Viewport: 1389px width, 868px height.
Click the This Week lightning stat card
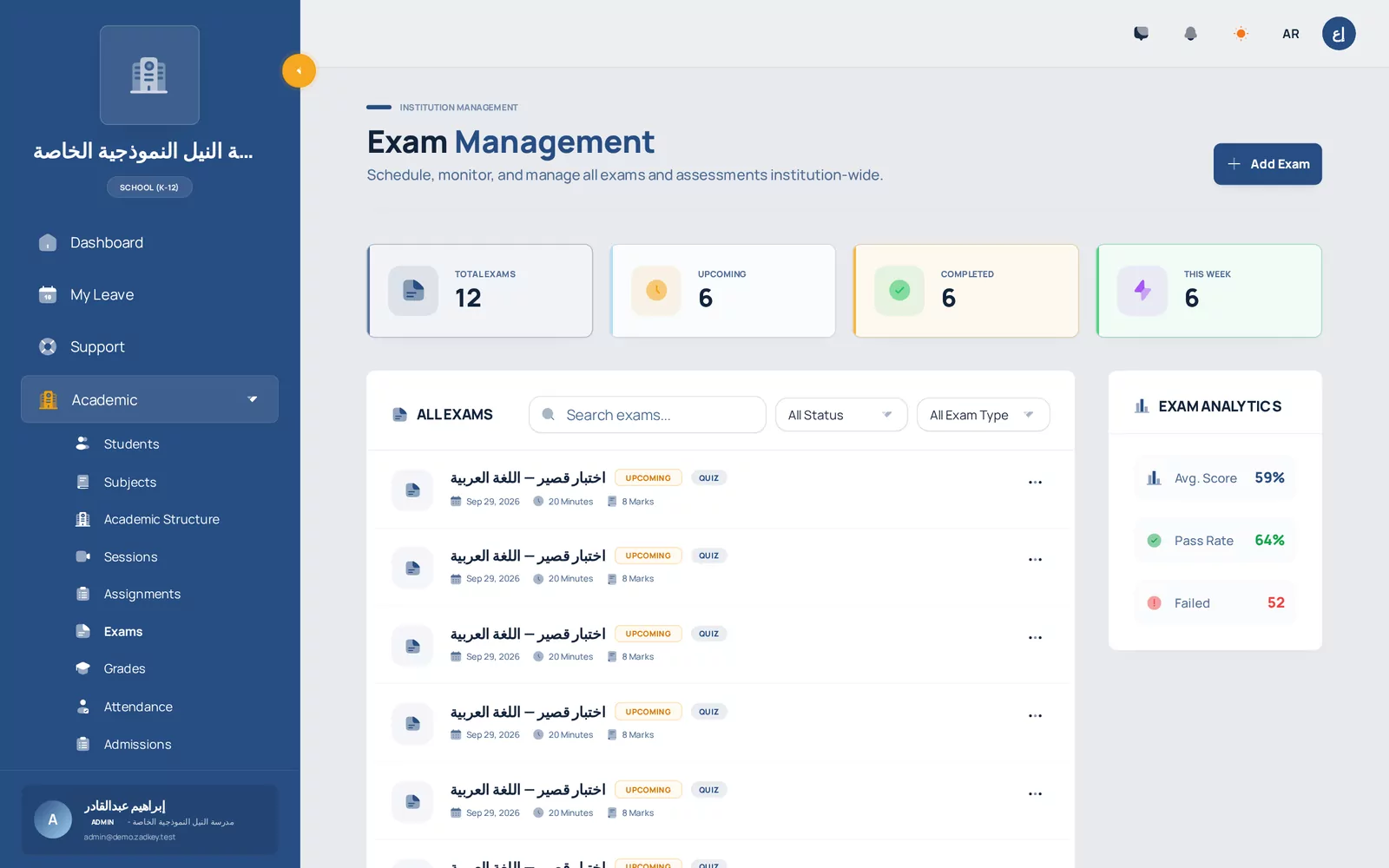[1209, 291]
